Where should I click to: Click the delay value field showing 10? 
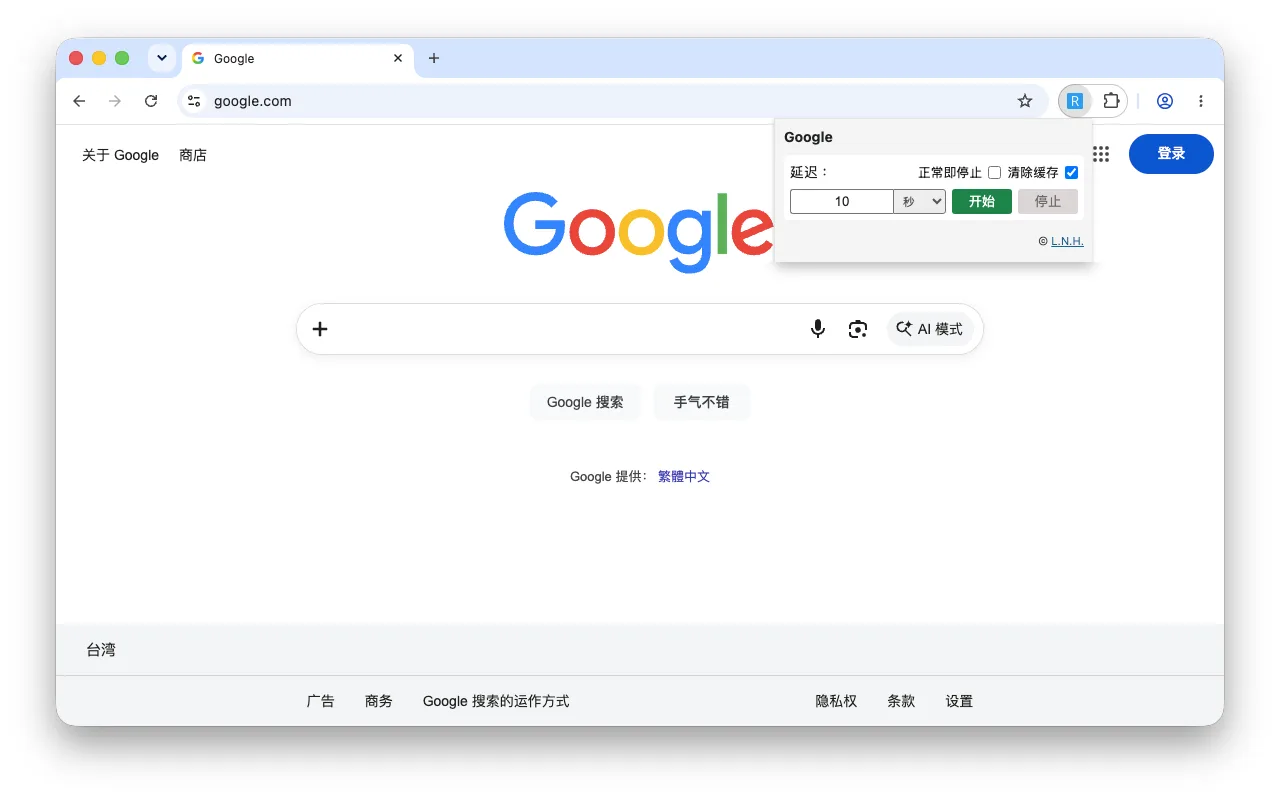(842, 202)
